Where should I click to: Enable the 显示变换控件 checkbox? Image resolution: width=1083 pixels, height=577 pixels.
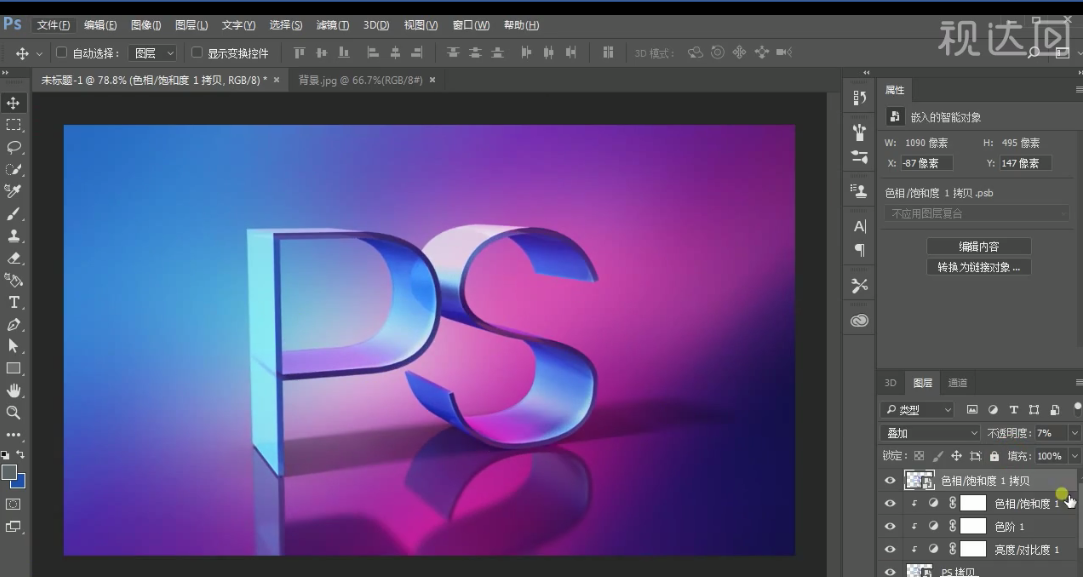click(197, 53)
